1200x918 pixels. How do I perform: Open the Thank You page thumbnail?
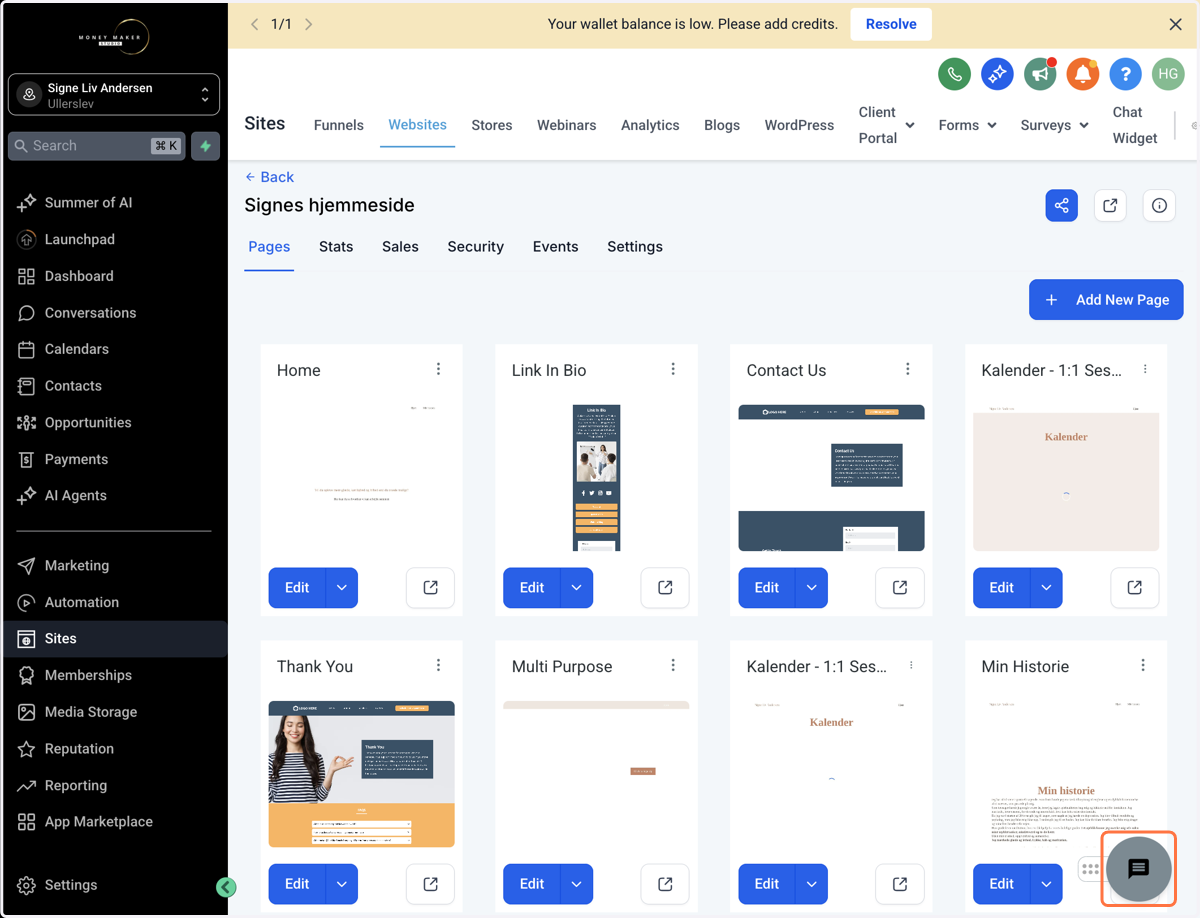click(362, 774)
